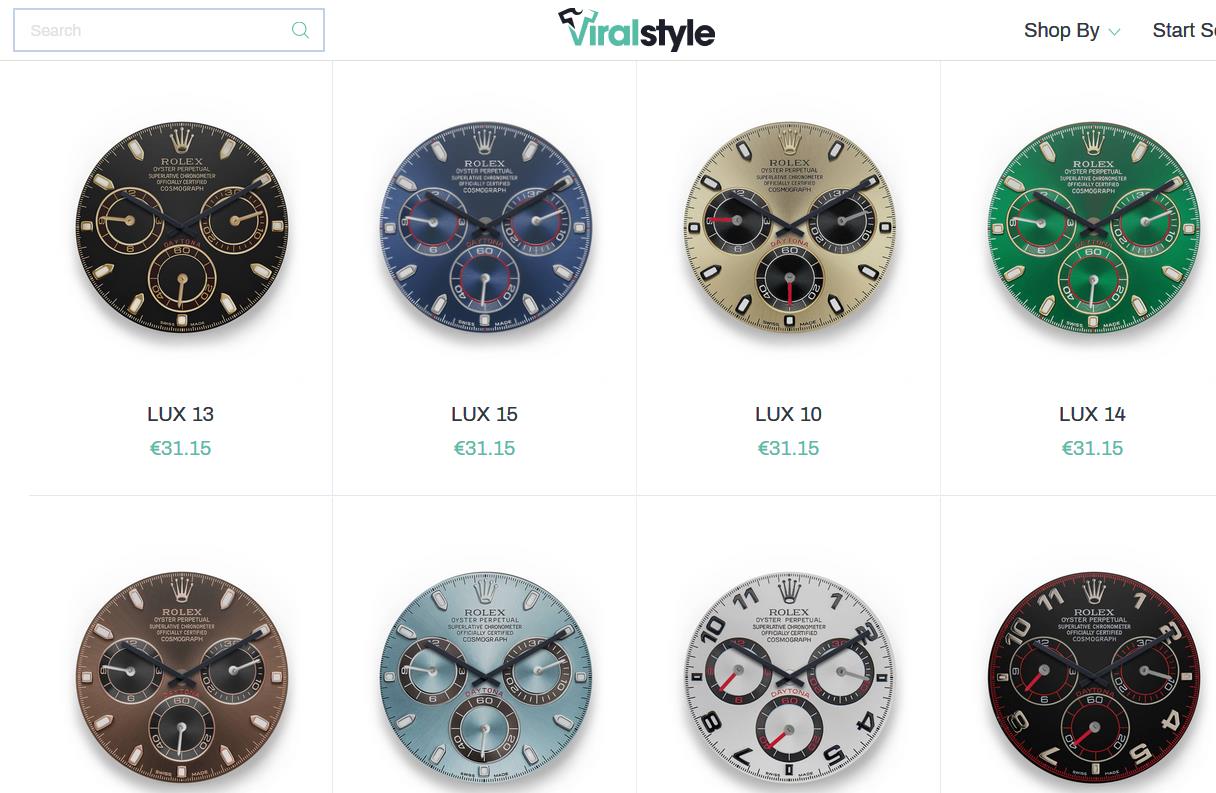Expand the Shop By dropdown chevron
This screenshot has height=793, width=1216.
(x=1114, y=32)
